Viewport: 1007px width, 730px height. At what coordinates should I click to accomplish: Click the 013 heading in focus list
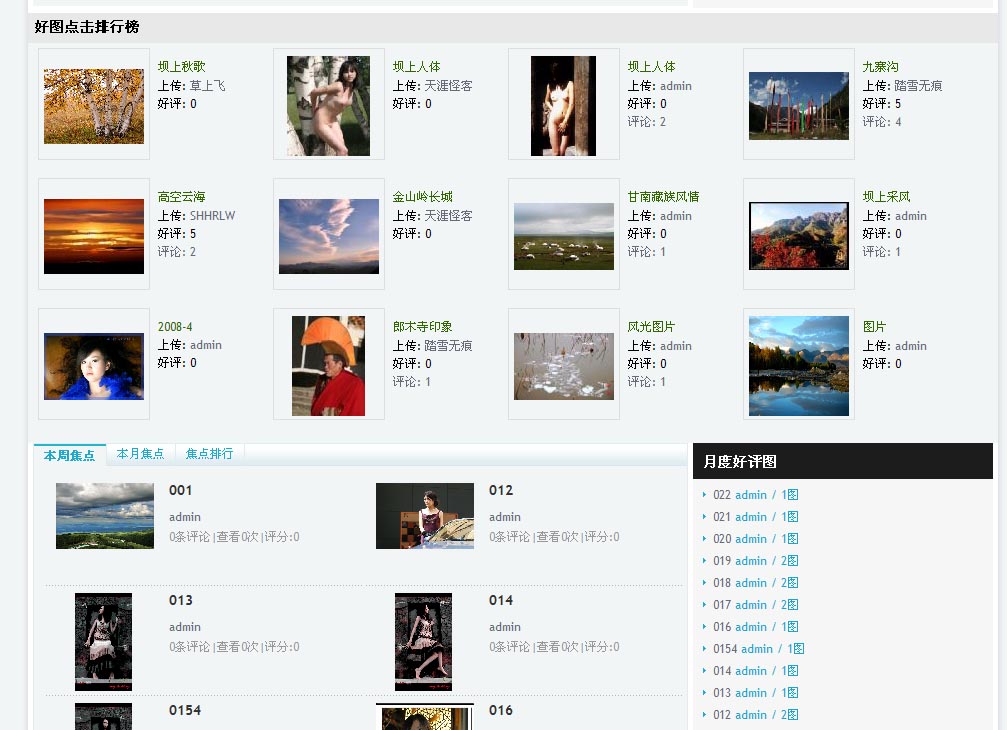pyautogui.click(x=180, y=600)
